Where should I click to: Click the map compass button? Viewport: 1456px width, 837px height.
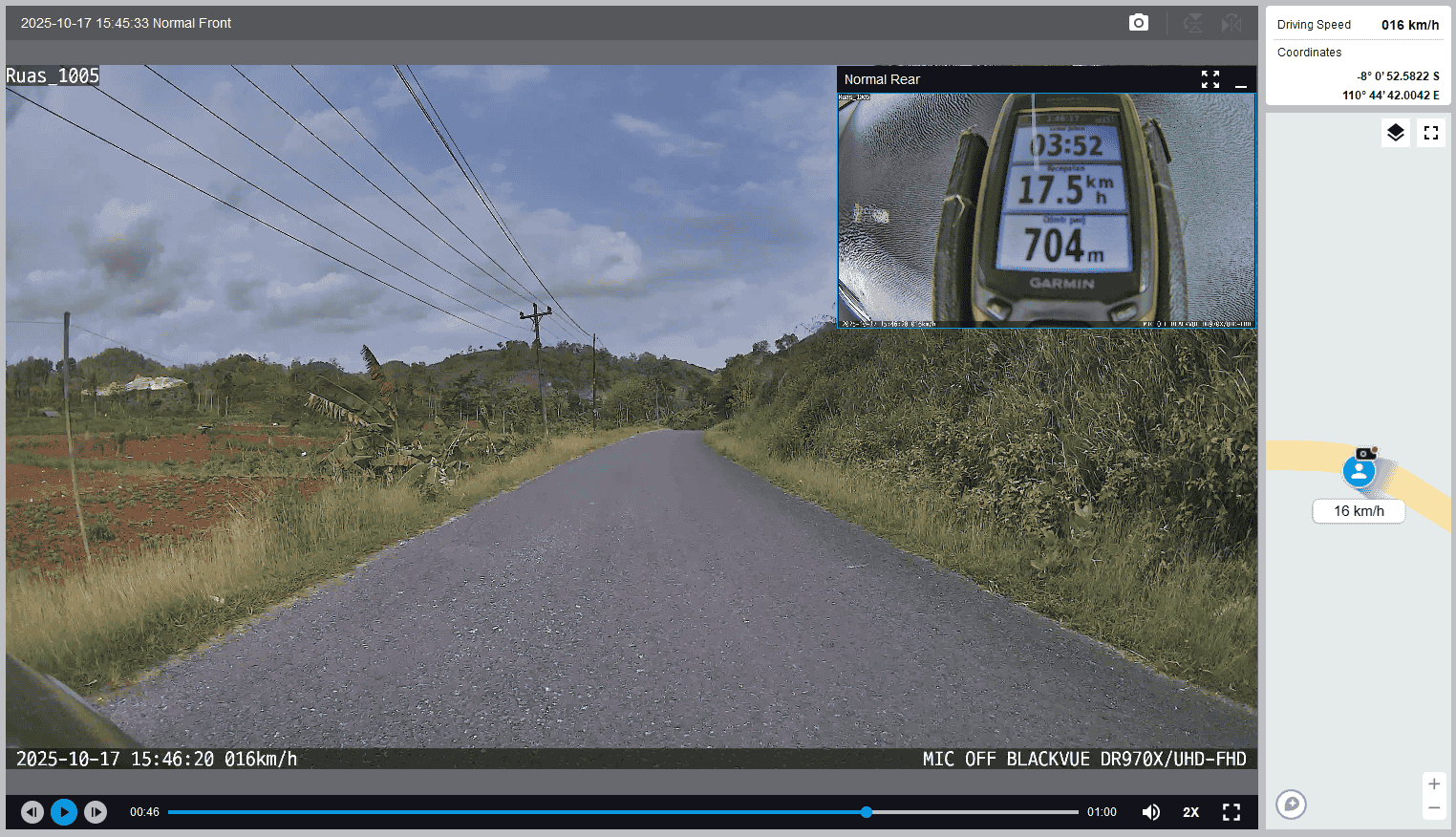click(1291, 805)
